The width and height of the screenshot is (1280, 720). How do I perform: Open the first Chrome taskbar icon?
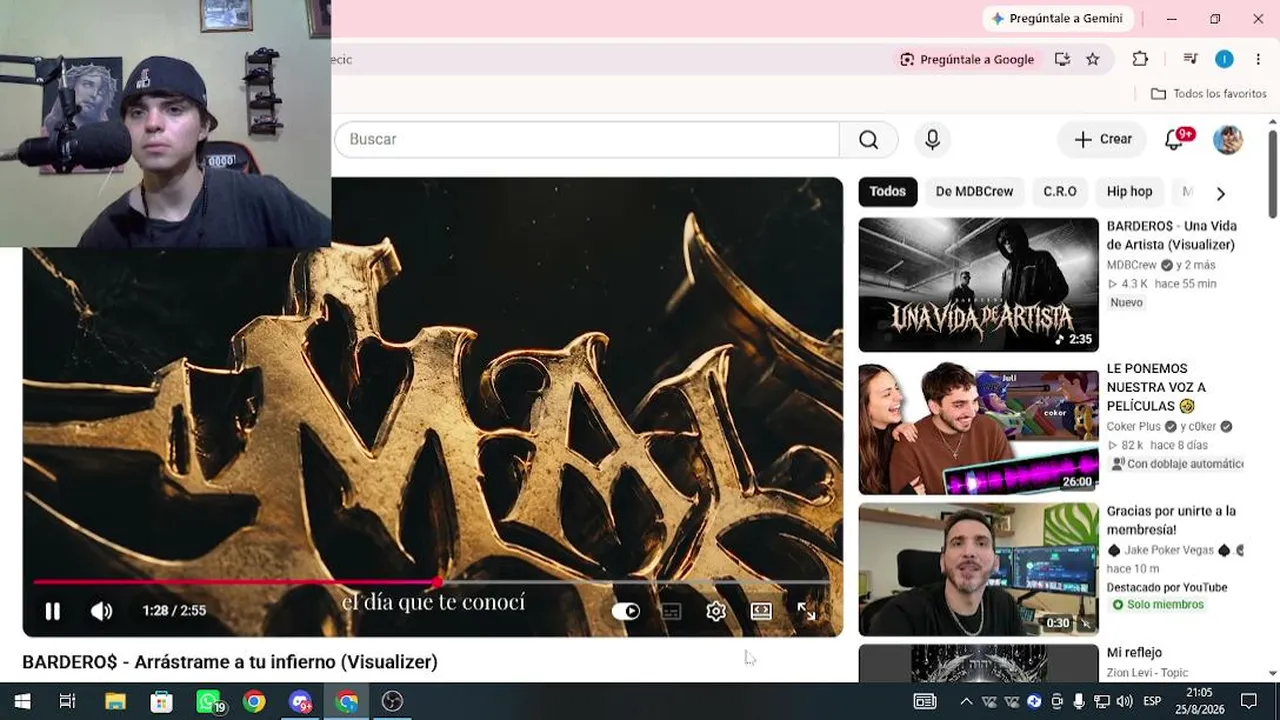[254, 701]
